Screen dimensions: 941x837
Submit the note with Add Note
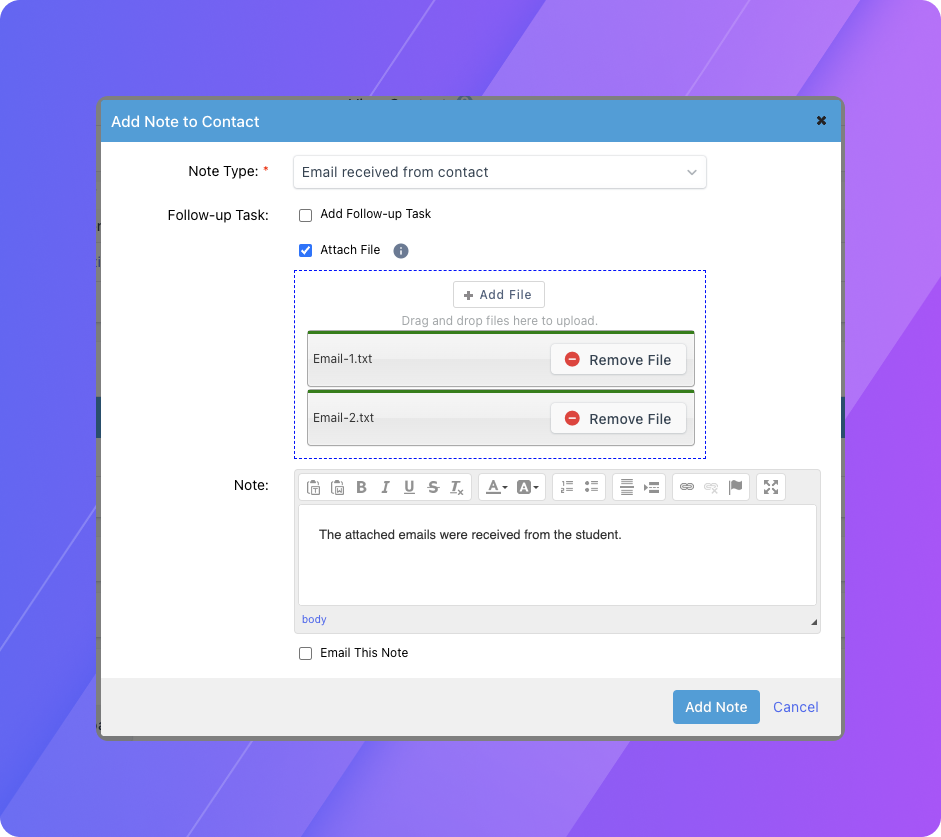716,707
